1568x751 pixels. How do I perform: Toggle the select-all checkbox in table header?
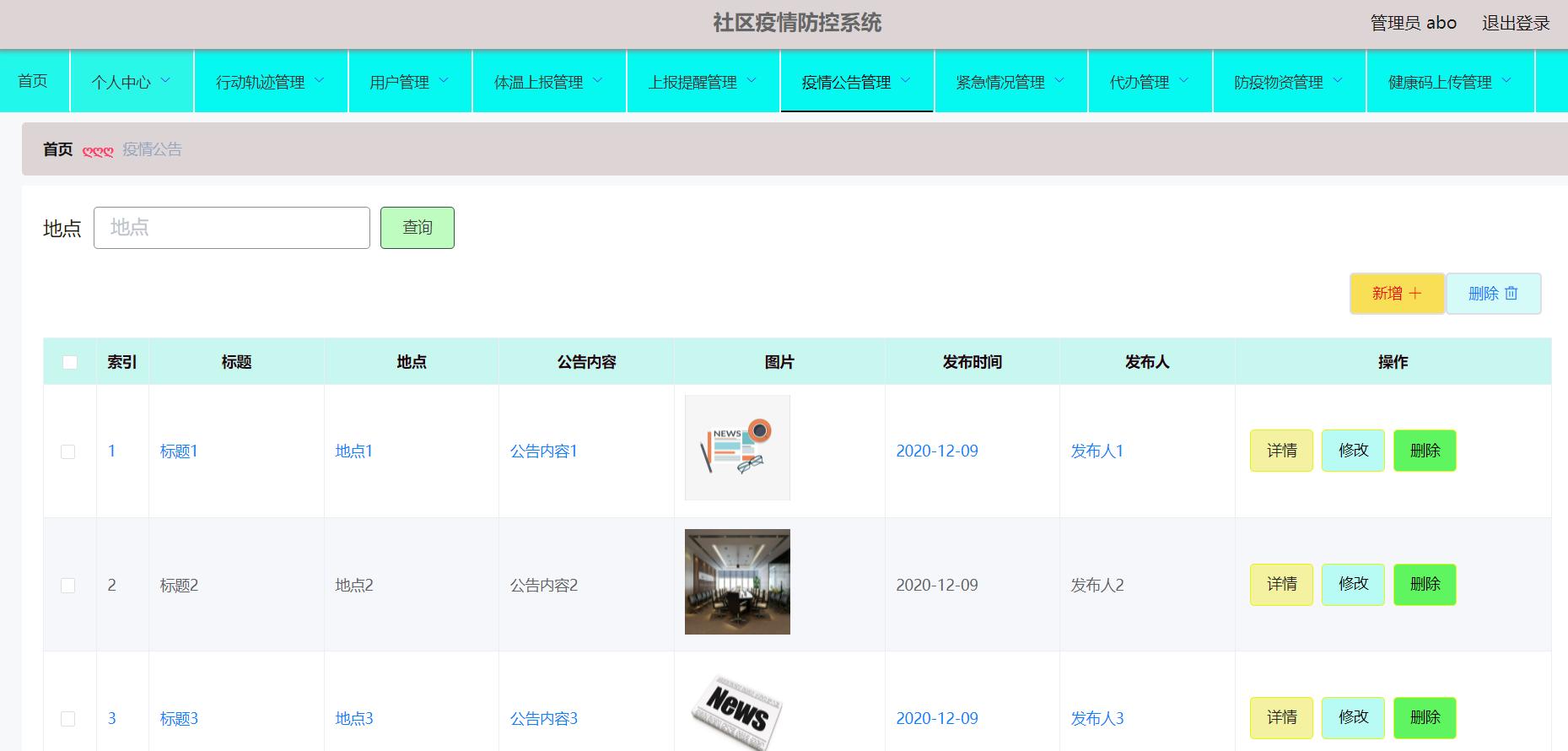click(x=70, y=362)
